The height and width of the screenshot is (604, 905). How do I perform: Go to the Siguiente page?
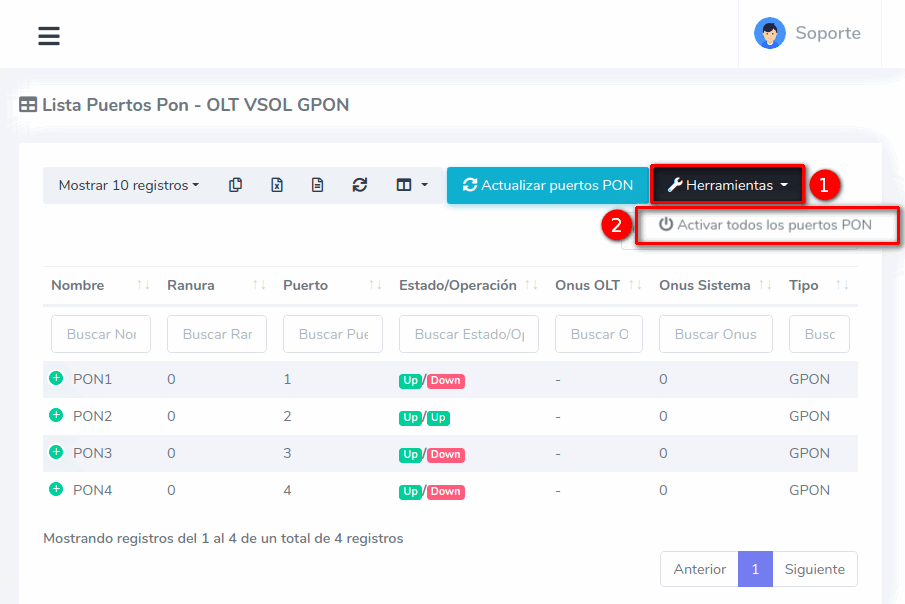(814, 569)
